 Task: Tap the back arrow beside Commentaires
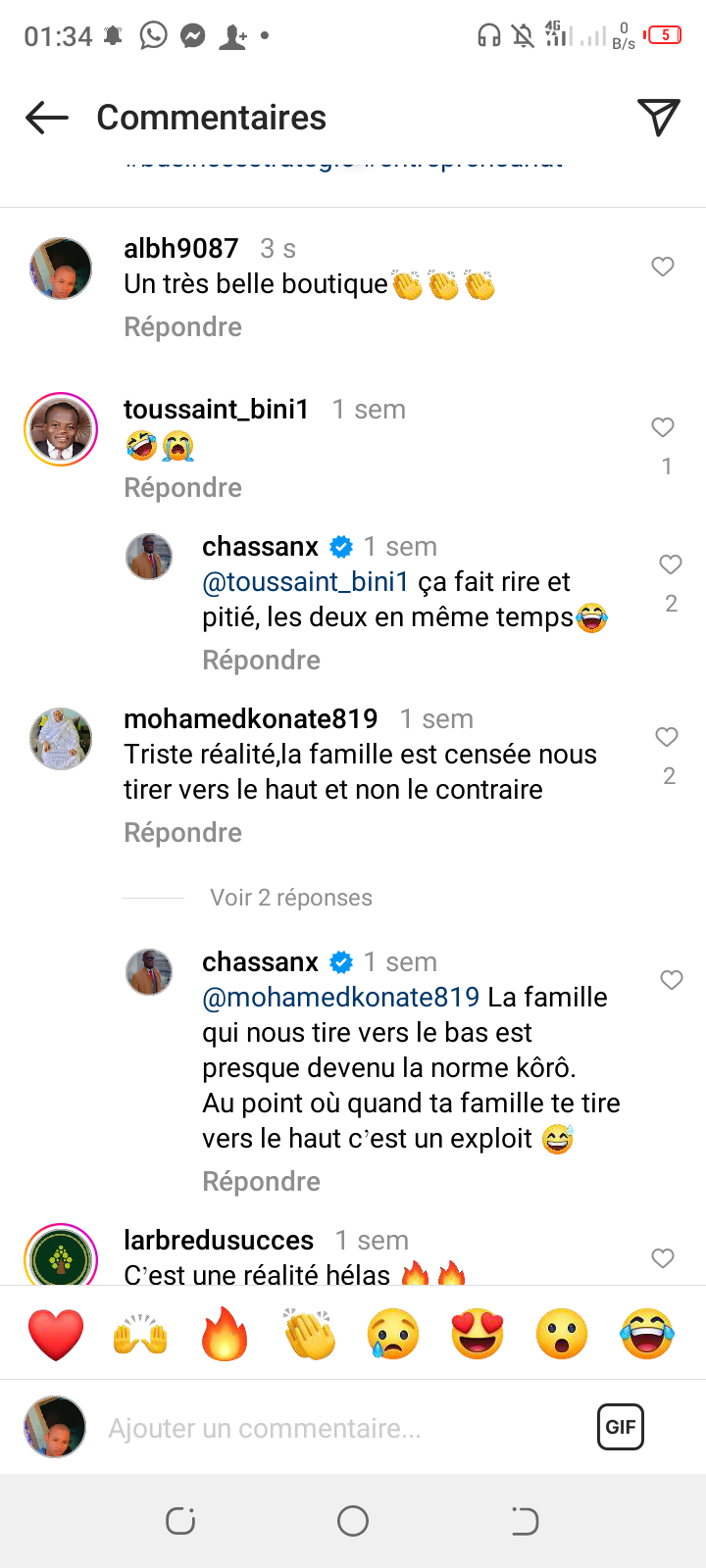[x=47, y=118]
